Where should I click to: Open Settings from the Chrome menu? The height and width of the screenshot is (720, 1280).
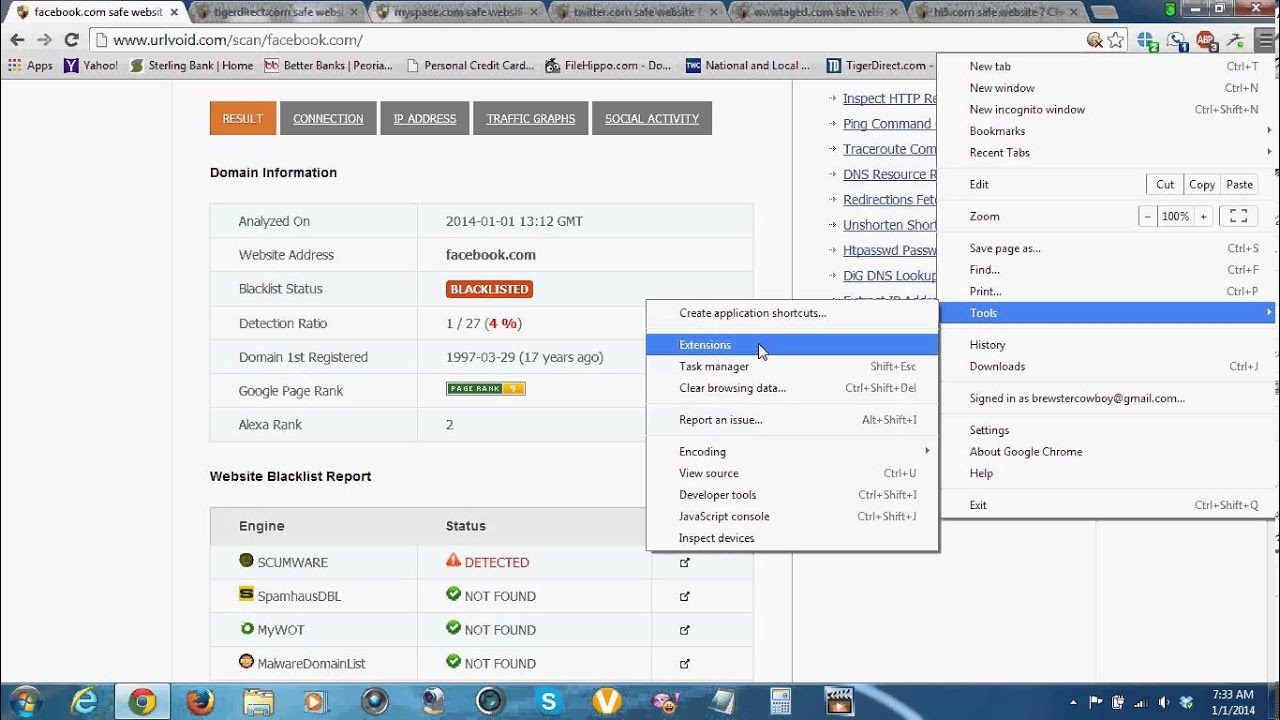[1108, 430]
